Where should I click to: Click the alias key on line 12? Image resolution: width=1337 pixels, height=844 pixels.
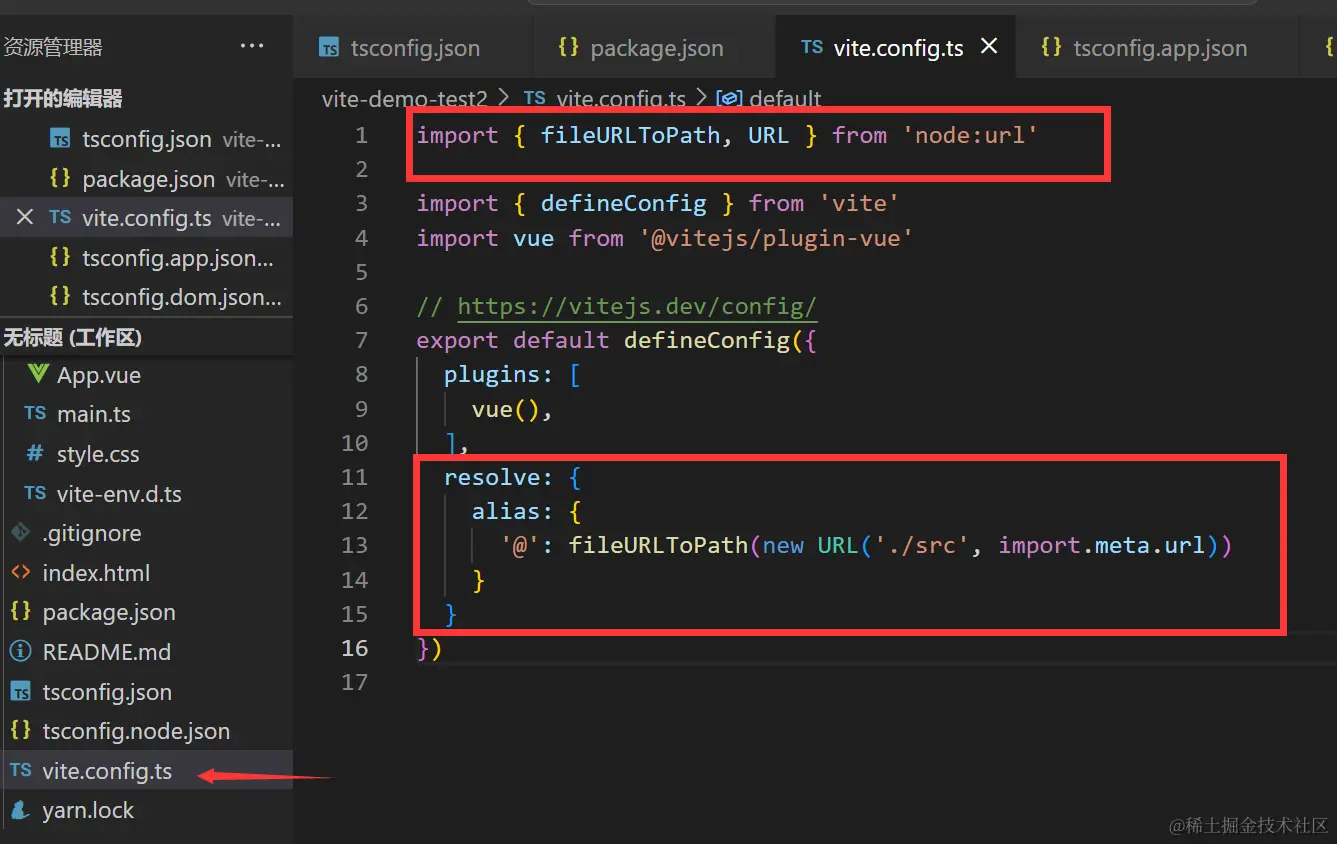pos(506,511)
